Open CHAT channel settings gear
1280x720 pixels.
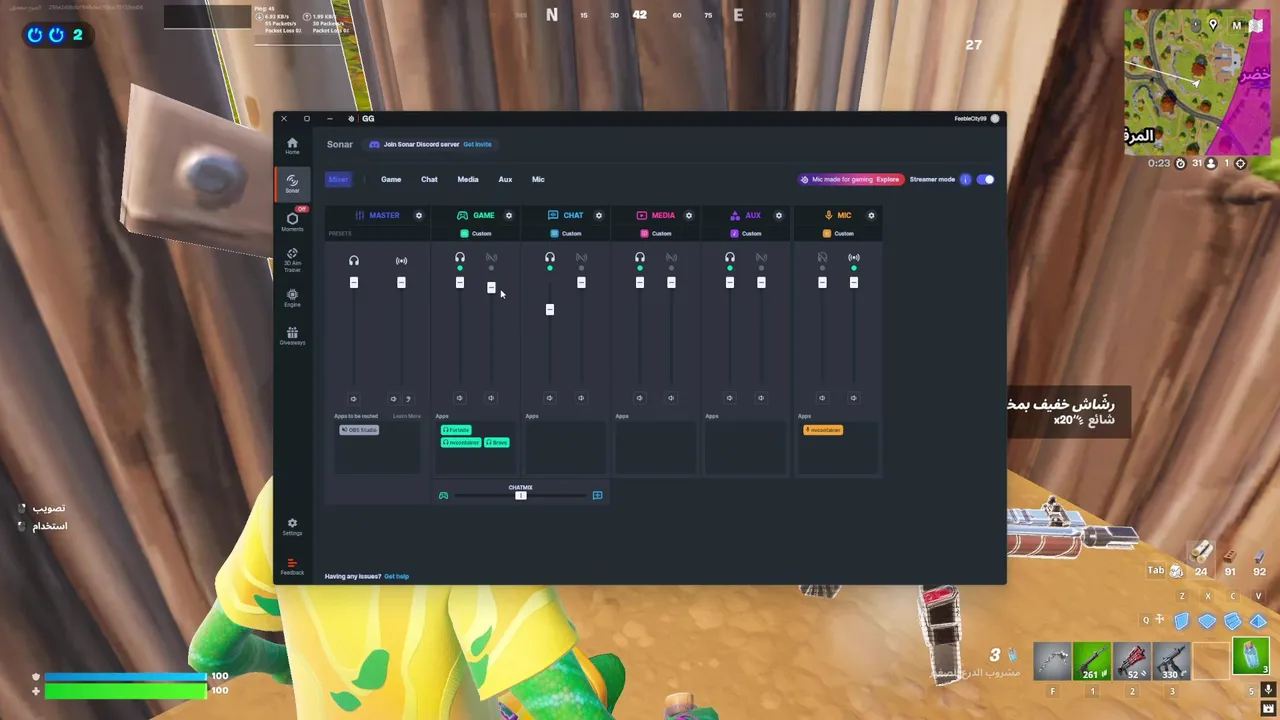(x=598, y=215)
